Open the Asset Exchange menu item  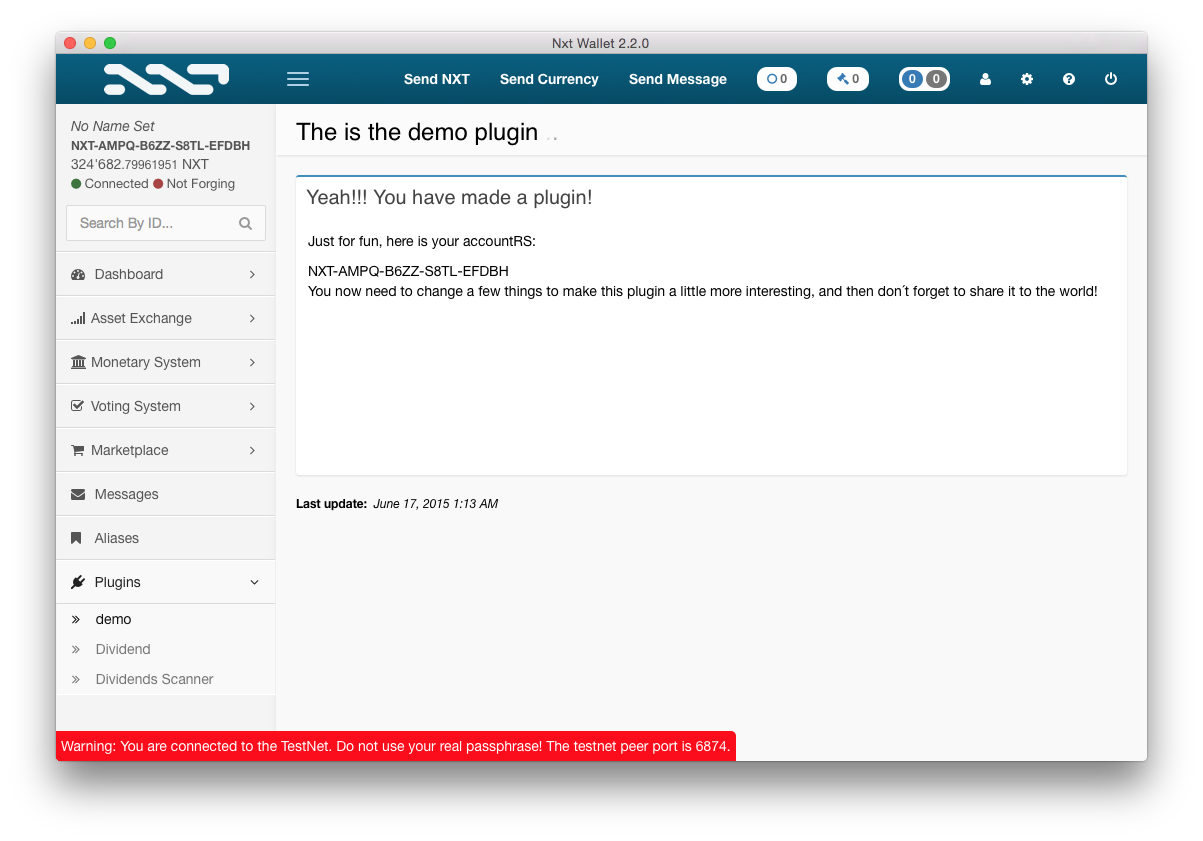pyautogui.click(x=166, y=318)
